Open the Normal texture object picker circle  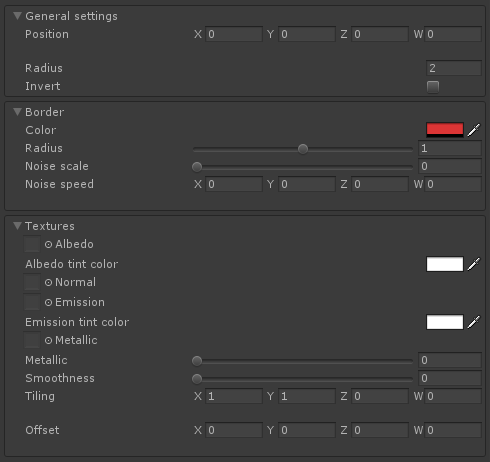pyautogui.click(x=48, y=282)
